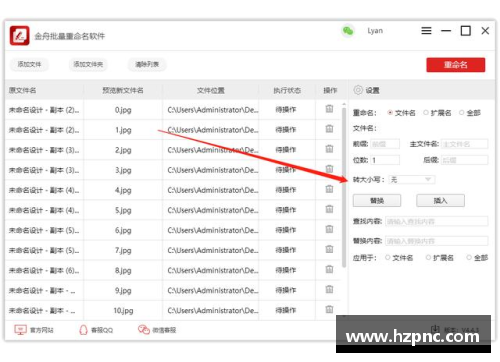This screenshot has width=500, height=362.
Task: Click the 待操作 status in the 4.jpg row
Action: click(x=286, y=190)
